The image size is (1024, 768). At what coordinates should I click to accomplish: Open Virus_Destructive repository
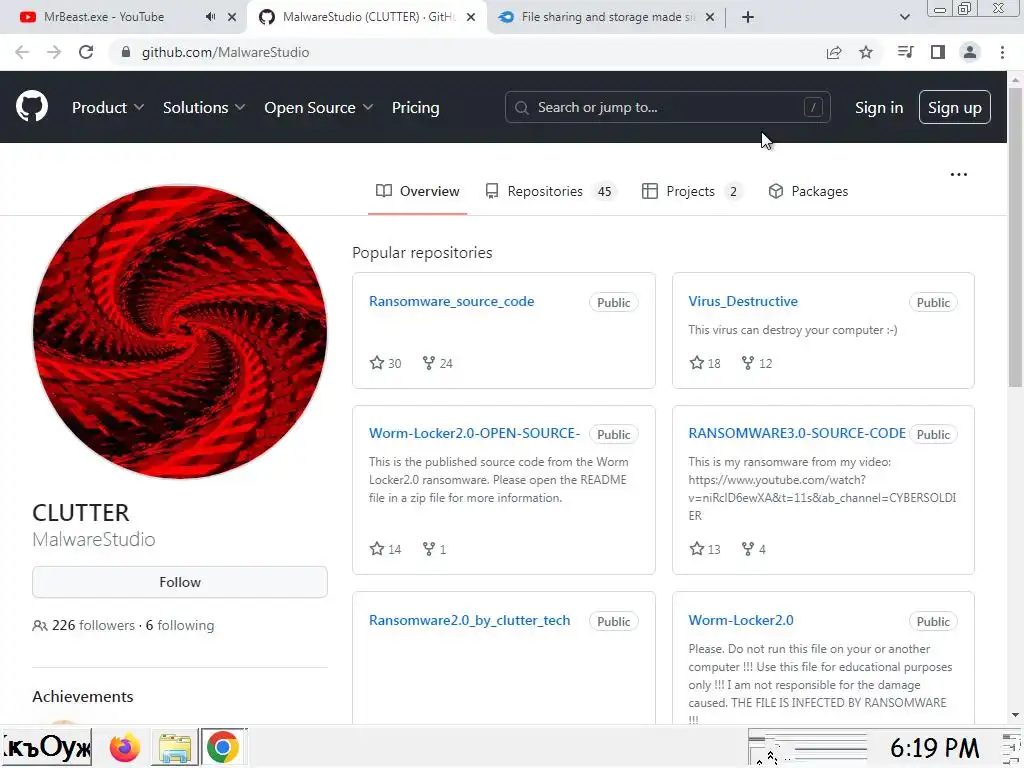pos(743,301)
